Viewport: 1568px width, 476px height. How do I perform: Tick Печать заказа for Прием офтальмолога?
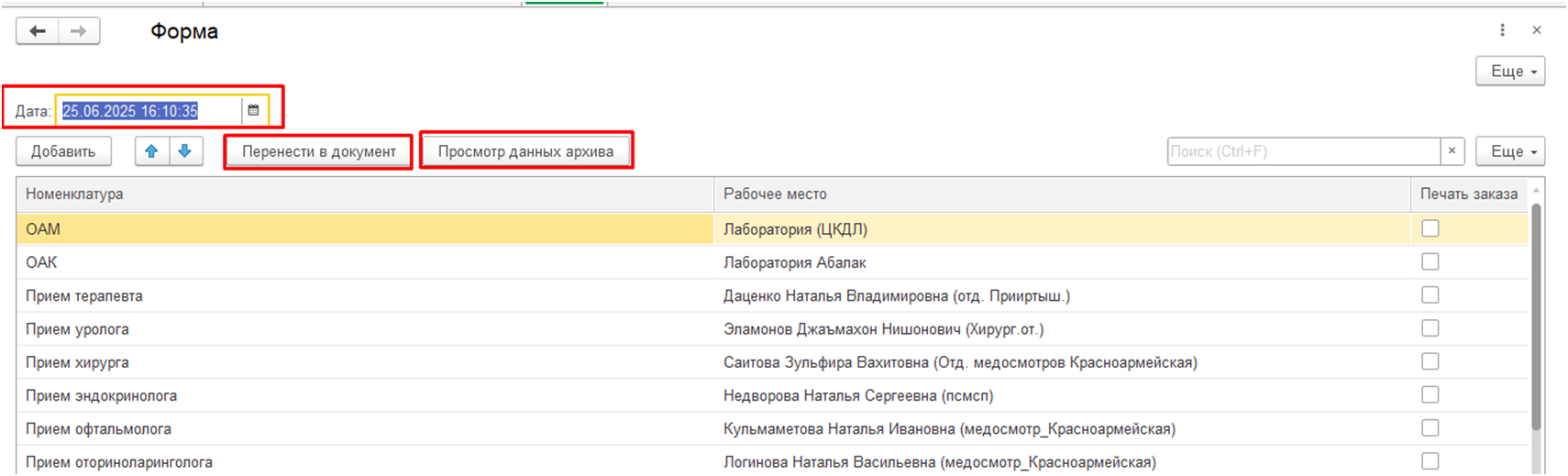(1430, 428)
